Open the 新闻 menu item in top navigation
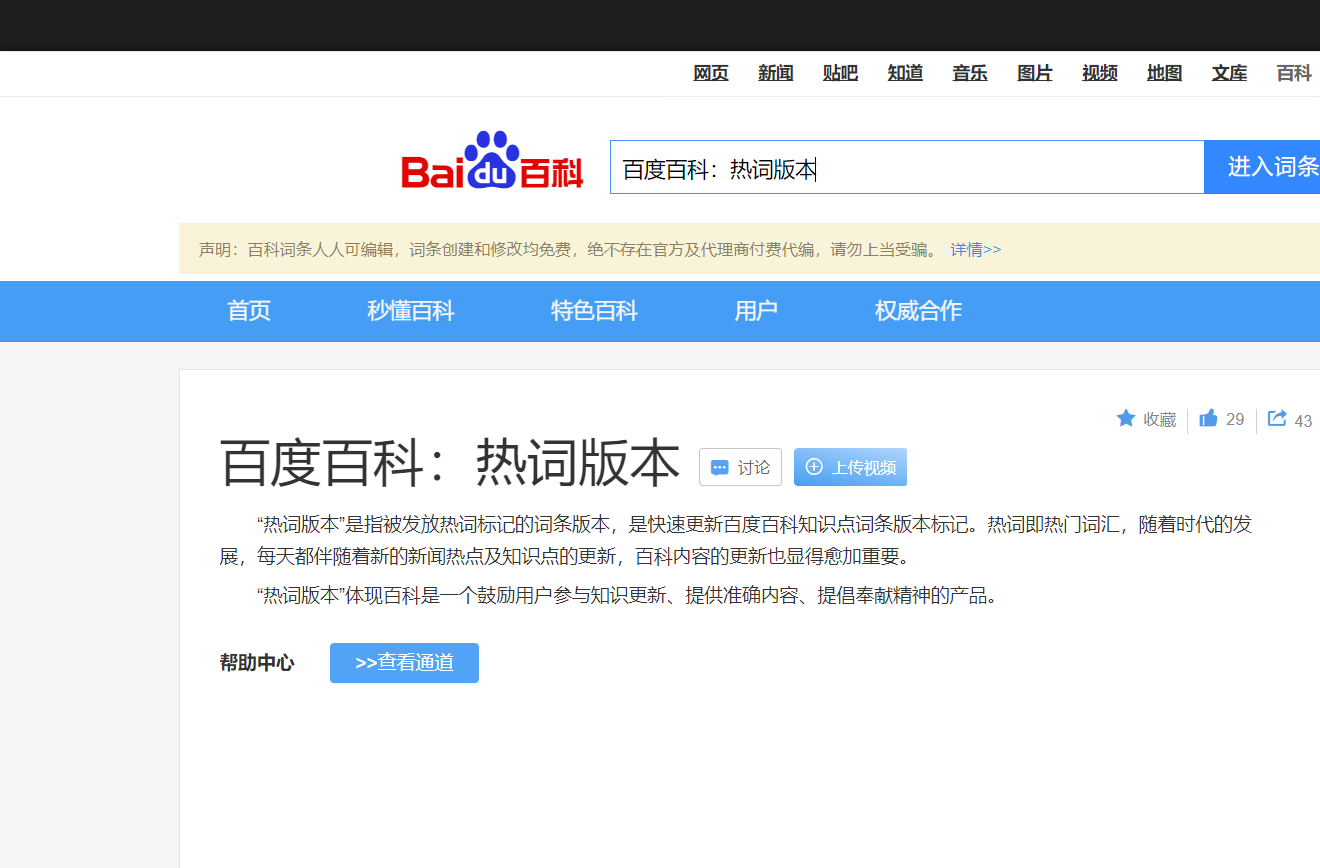This screenshot has width=1320, height=868. 775,73
